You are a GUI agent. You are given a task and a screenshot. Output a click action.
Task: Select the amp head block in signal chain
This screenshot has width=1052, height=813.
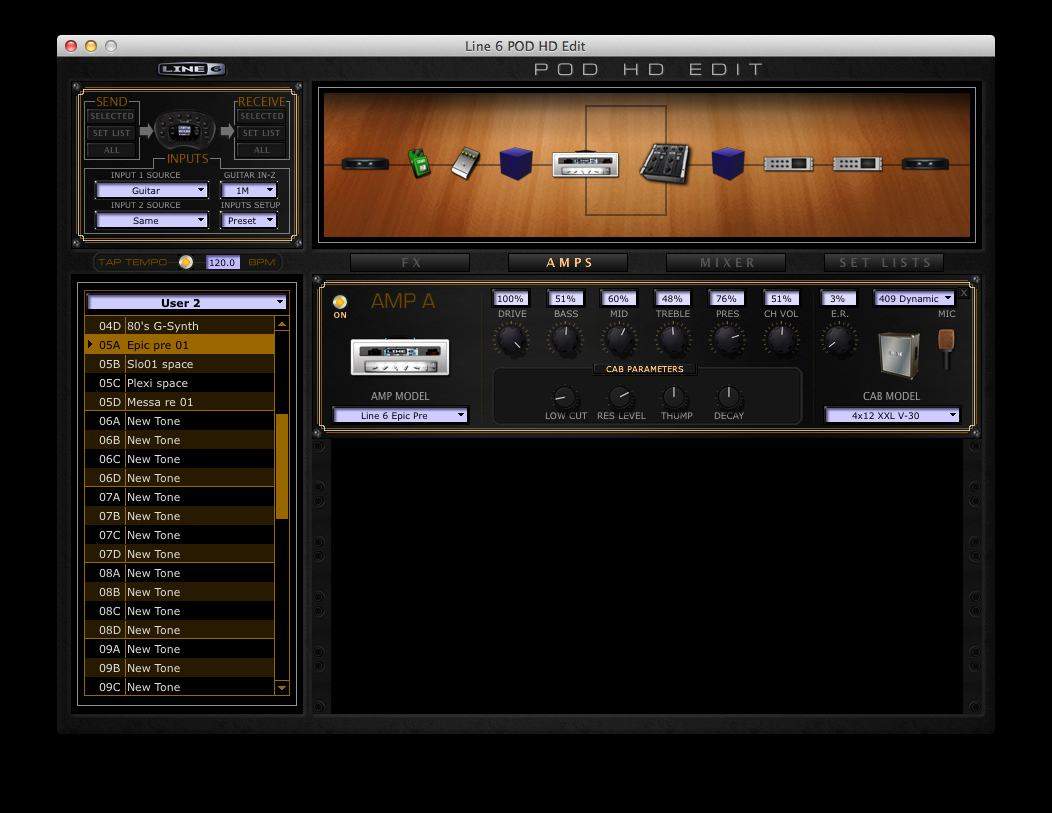click(585, 164)
